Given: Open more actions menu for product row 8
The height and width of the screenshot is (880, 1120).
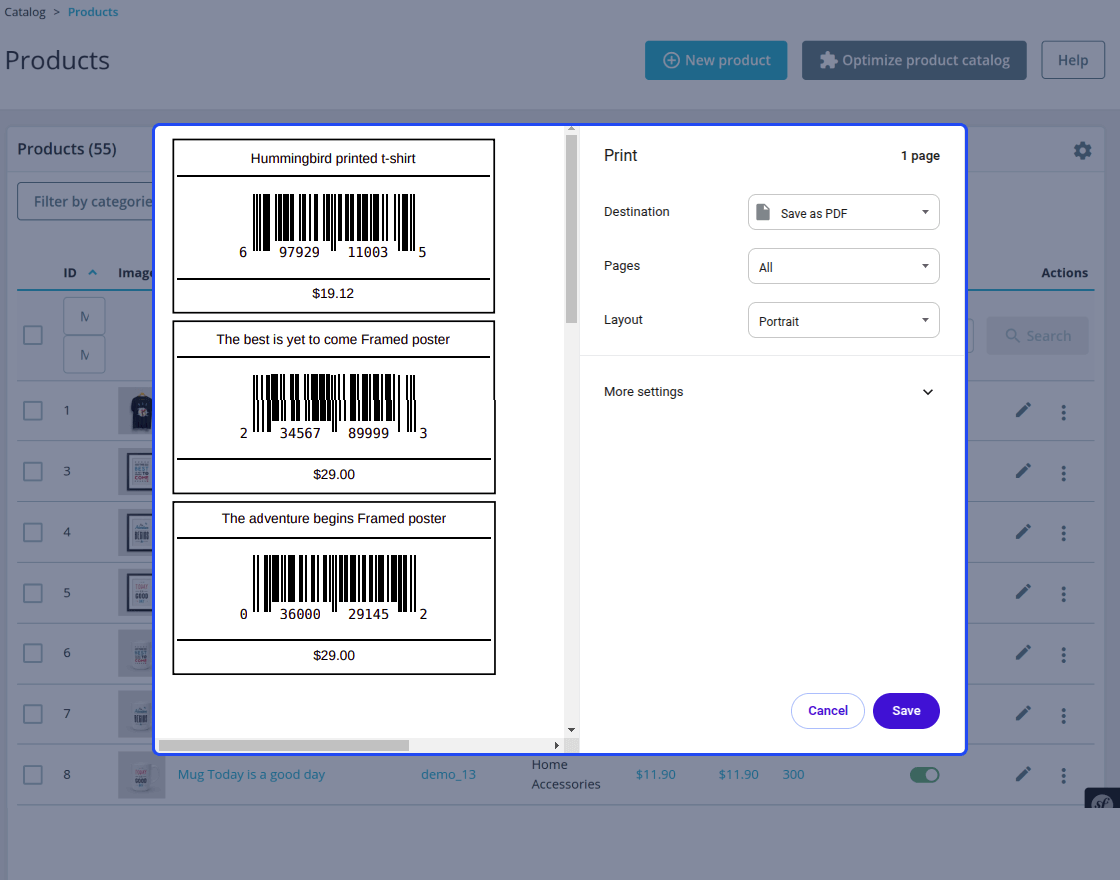Looking at the screenshot, I should click(1064, 776).
